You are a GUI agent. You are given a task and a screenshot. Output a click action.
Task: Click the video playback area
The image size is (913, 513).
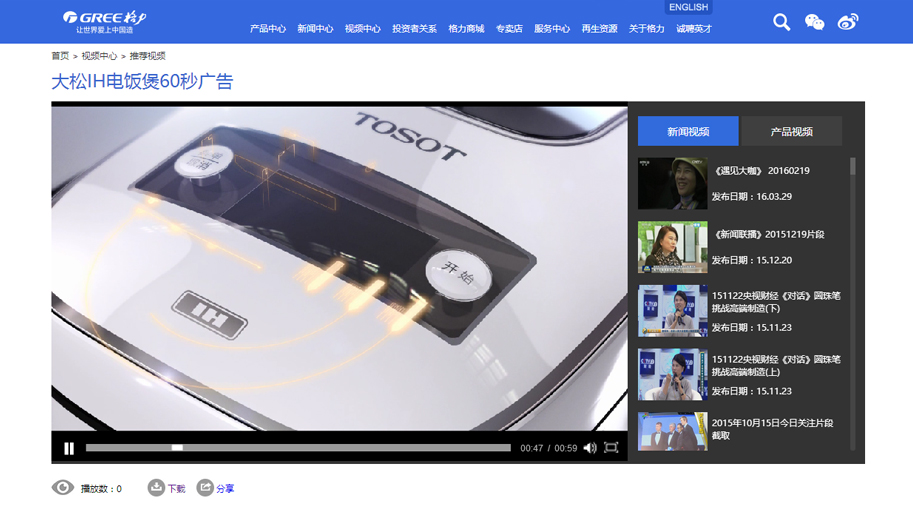(x=339, y=268)
